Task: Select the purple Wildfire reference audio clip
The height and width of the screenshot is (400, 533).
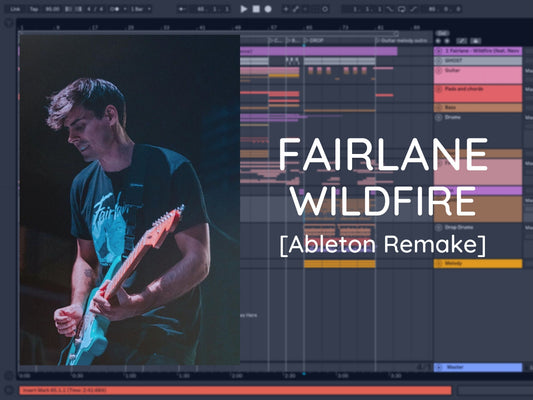Action: click(319, 51)
